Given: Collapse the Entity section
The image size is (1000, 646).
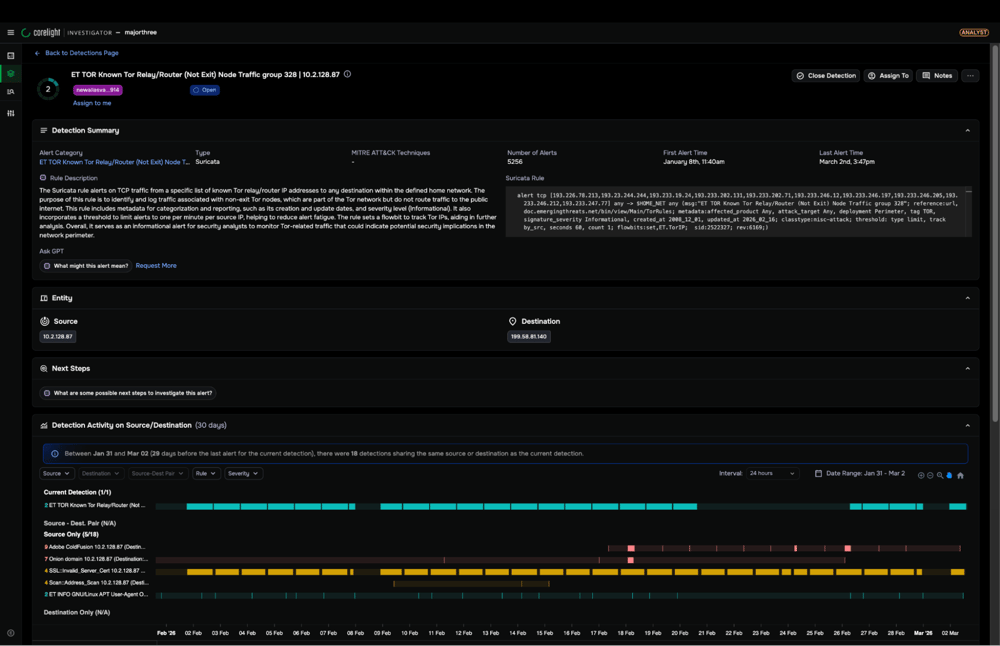Looking at the screenshot, I should click(967, 298).
